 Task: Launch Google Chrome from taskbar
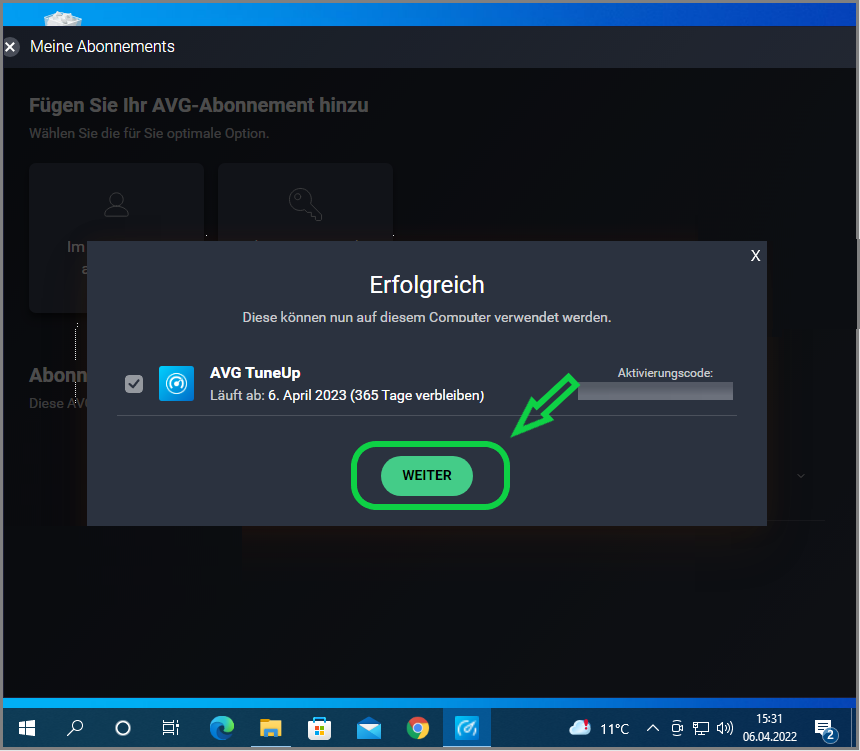click(x=418, y=729)
